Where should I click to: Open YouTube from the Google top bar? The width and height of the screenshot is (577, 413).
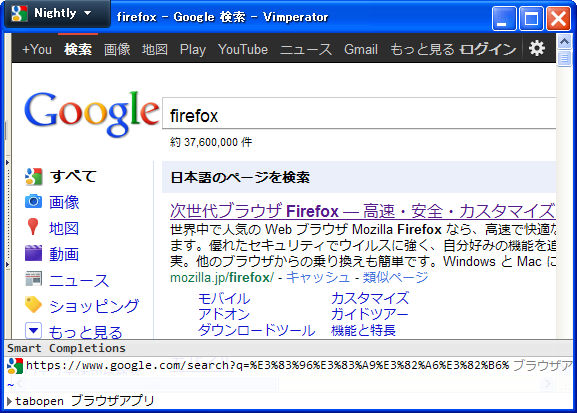[x=243, y=49]
